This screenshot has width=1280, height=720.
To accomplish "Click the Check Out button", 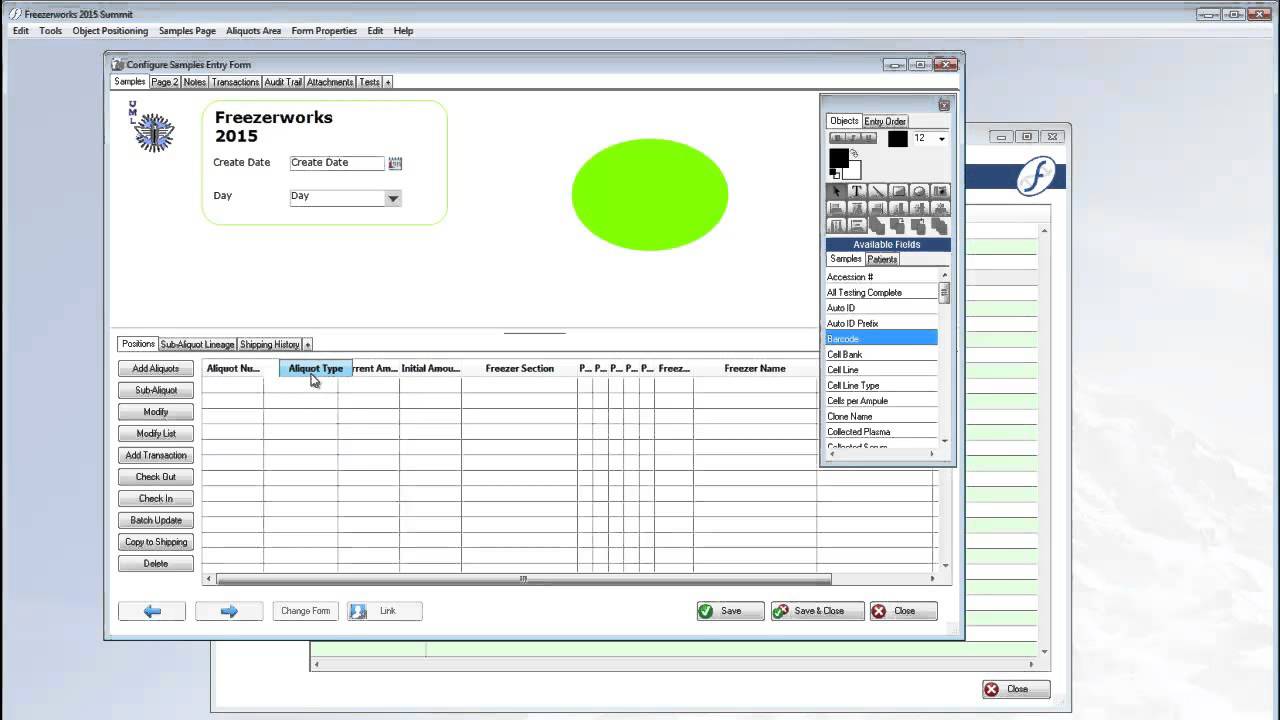I will tap(156, 477).
